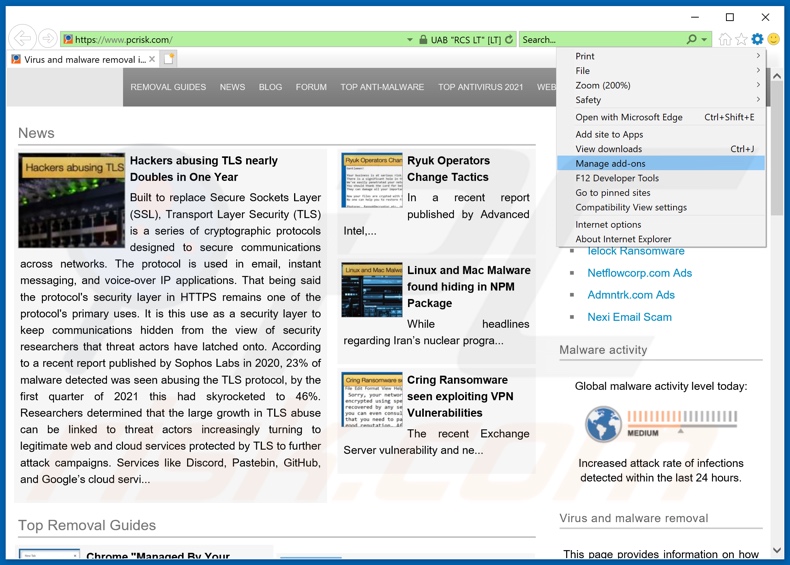This screenshot has width=790, height=565.
Task: Open the Nexi Email Scam link
Action: (x=629, y=317)
